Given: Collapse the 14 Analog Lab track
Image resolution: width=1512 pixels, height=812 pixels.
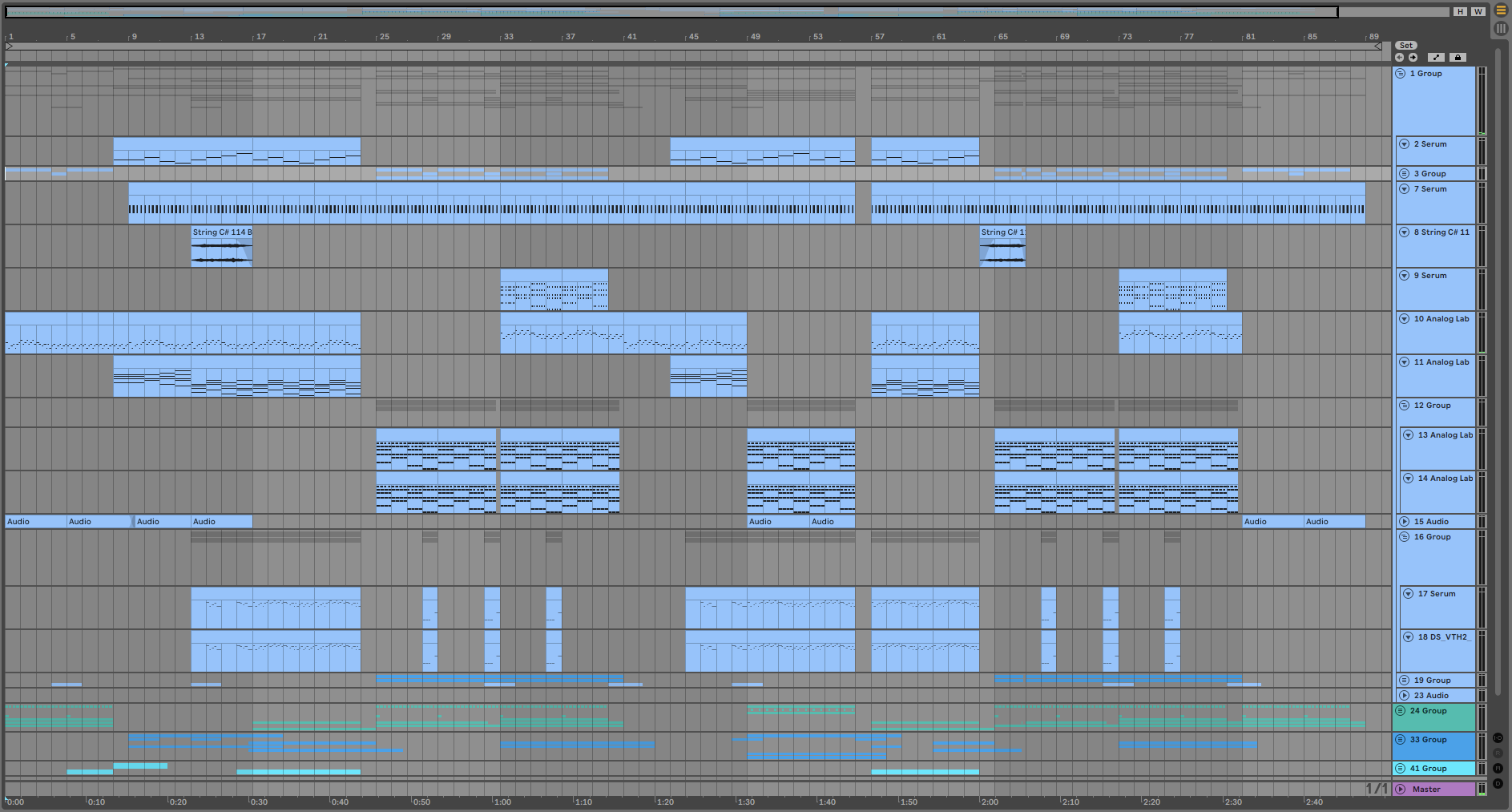Looking at the screenshot, I should tap(1408, 479).
